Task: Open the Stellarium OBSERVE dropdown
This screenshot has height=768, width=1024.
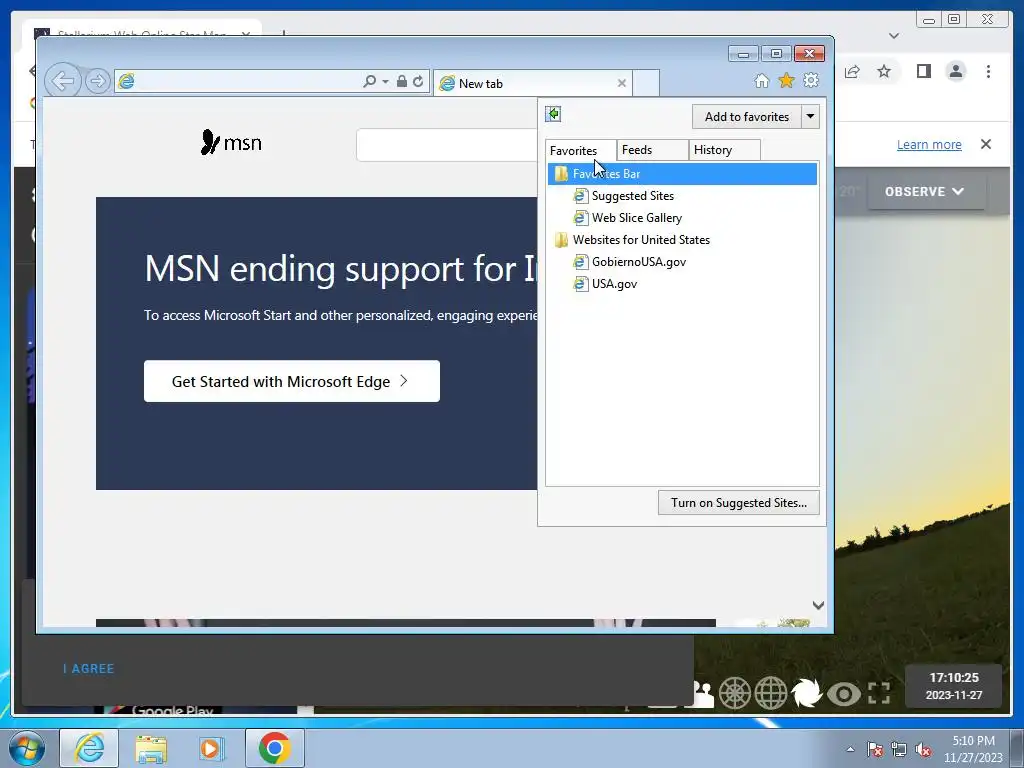Action: [x=925, y=191]
